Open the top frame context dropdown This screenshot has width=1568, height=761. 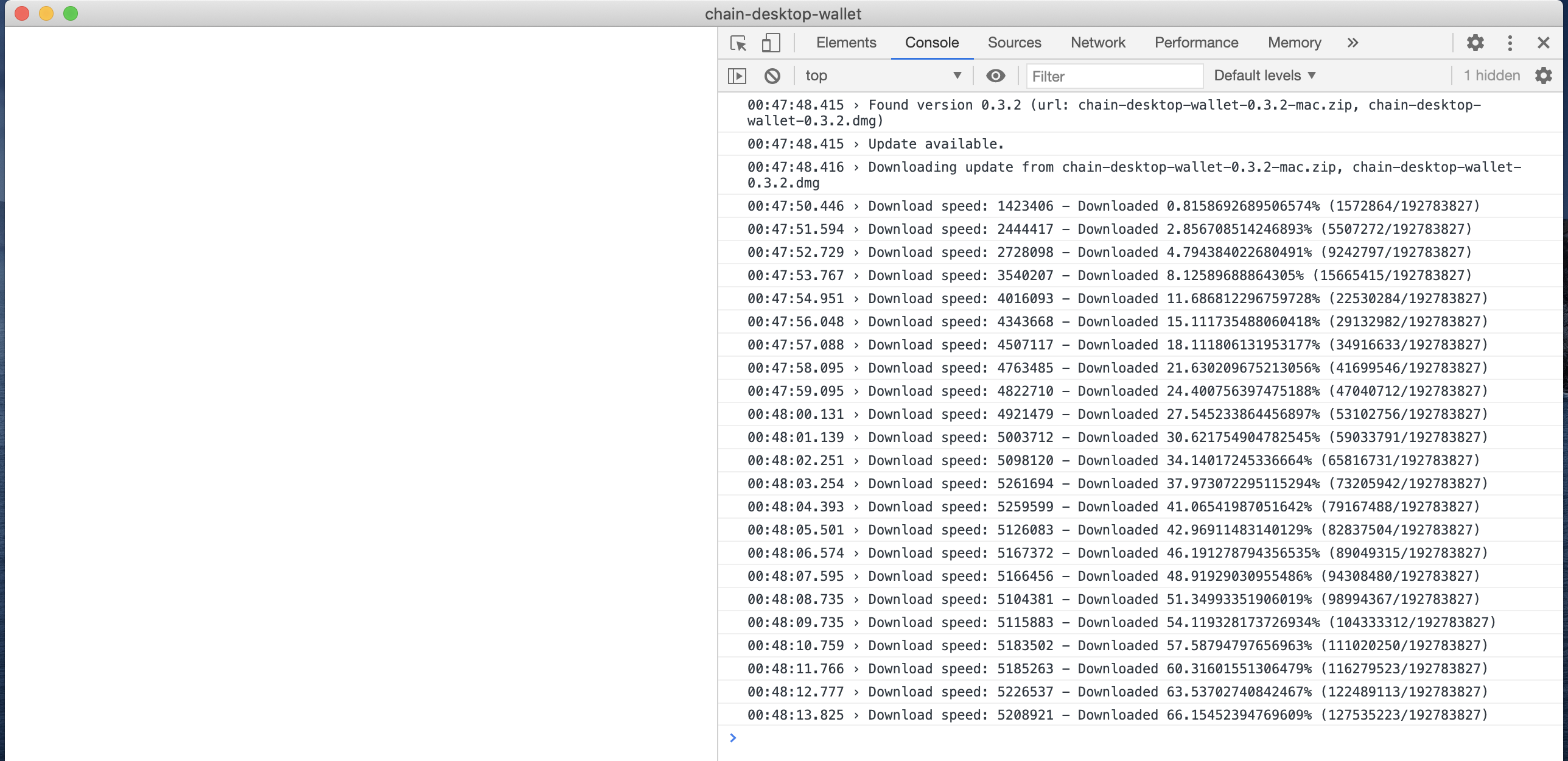[883, 75]
